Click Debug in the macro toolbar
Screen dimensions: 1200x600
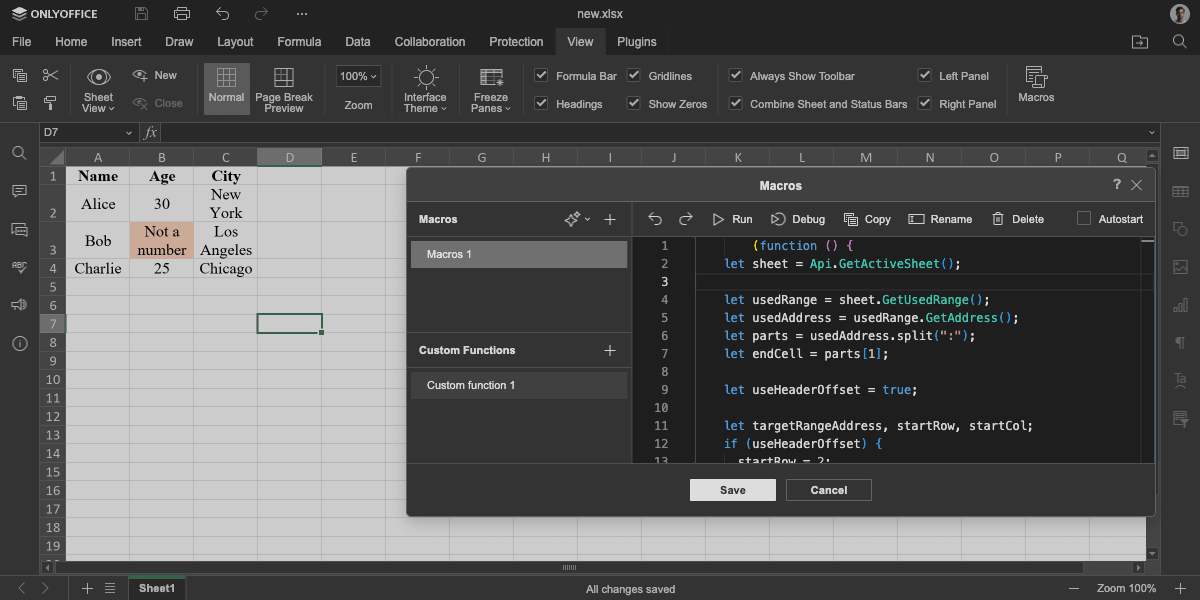tap(798, 219)
